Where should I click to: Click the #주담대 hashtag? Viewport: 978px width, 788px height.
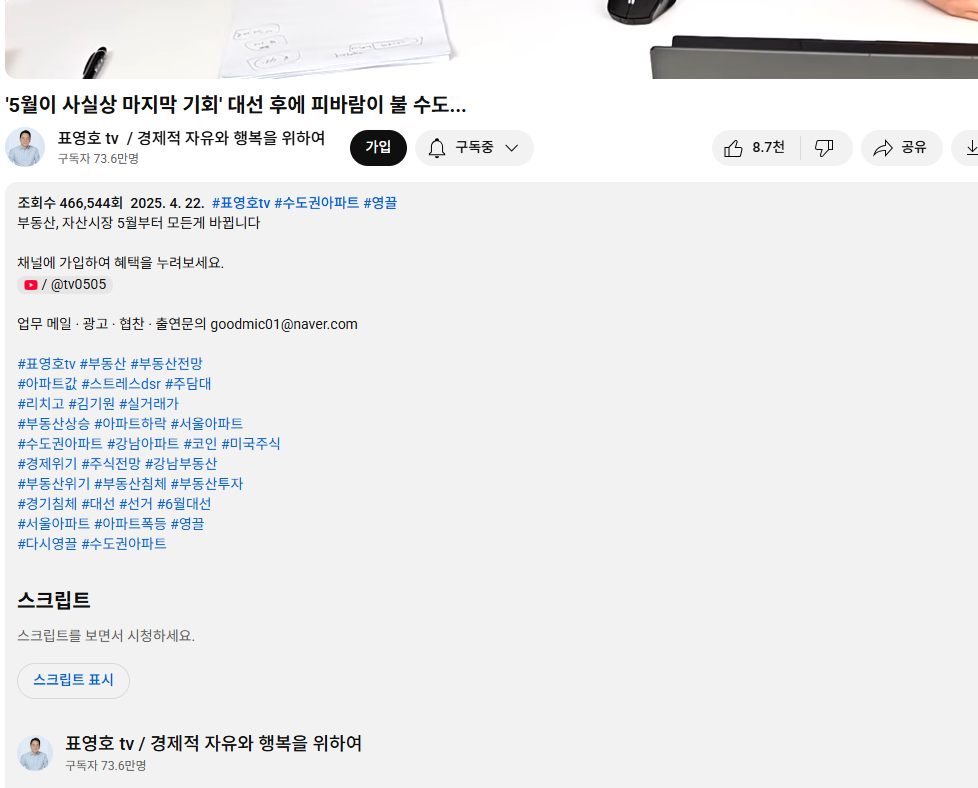click(188, 384)
